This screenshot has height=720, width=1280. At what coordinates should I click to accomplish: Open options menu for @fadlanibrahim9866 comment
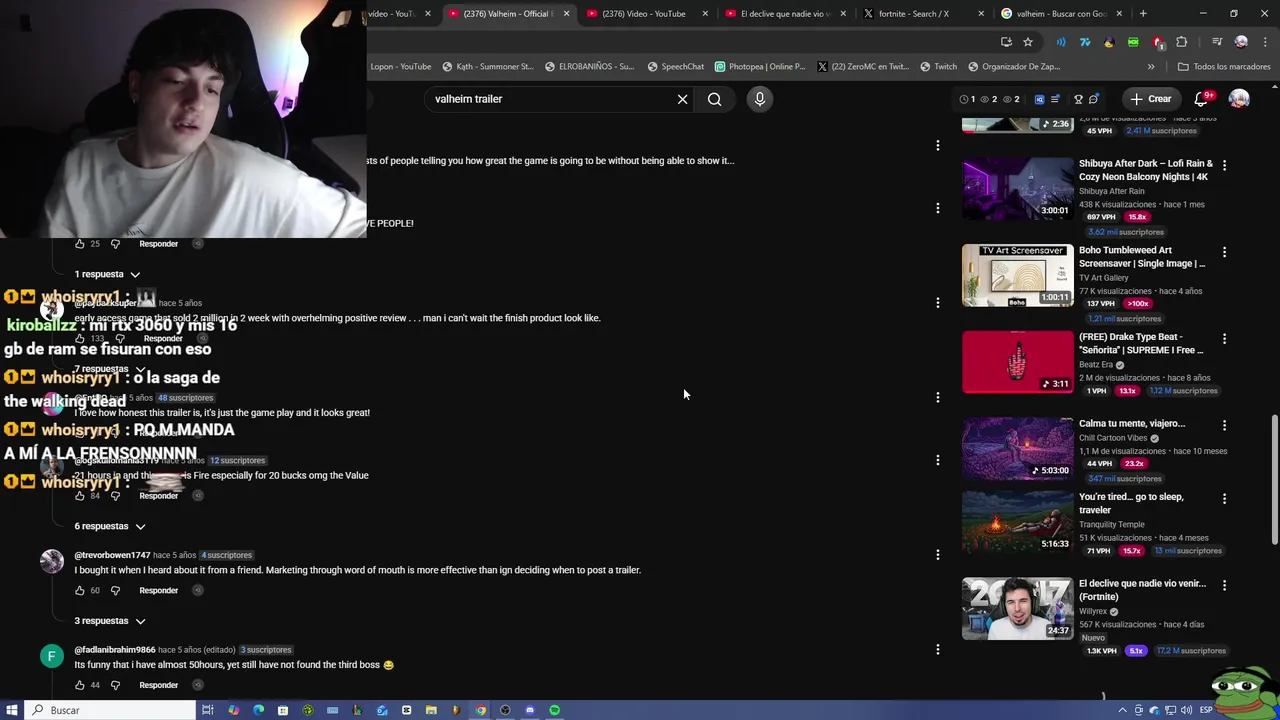937,650
